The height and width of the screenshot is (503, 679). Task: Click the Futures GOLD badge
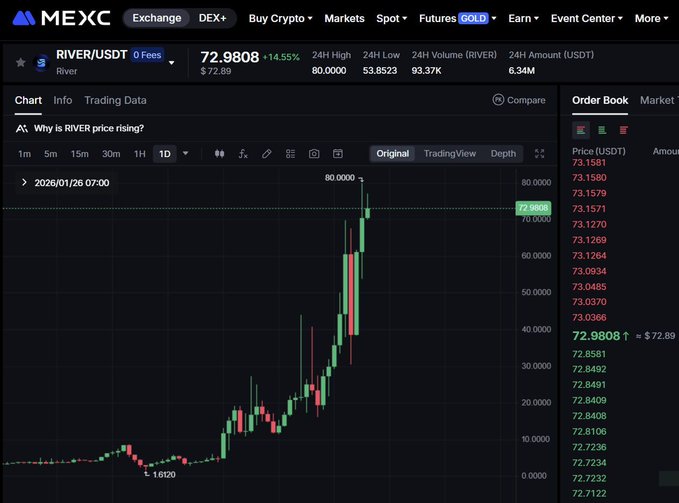[473, 19]
